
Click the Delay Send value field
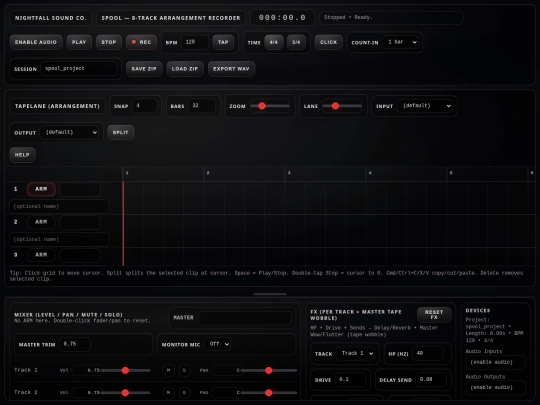click(431, 380)
